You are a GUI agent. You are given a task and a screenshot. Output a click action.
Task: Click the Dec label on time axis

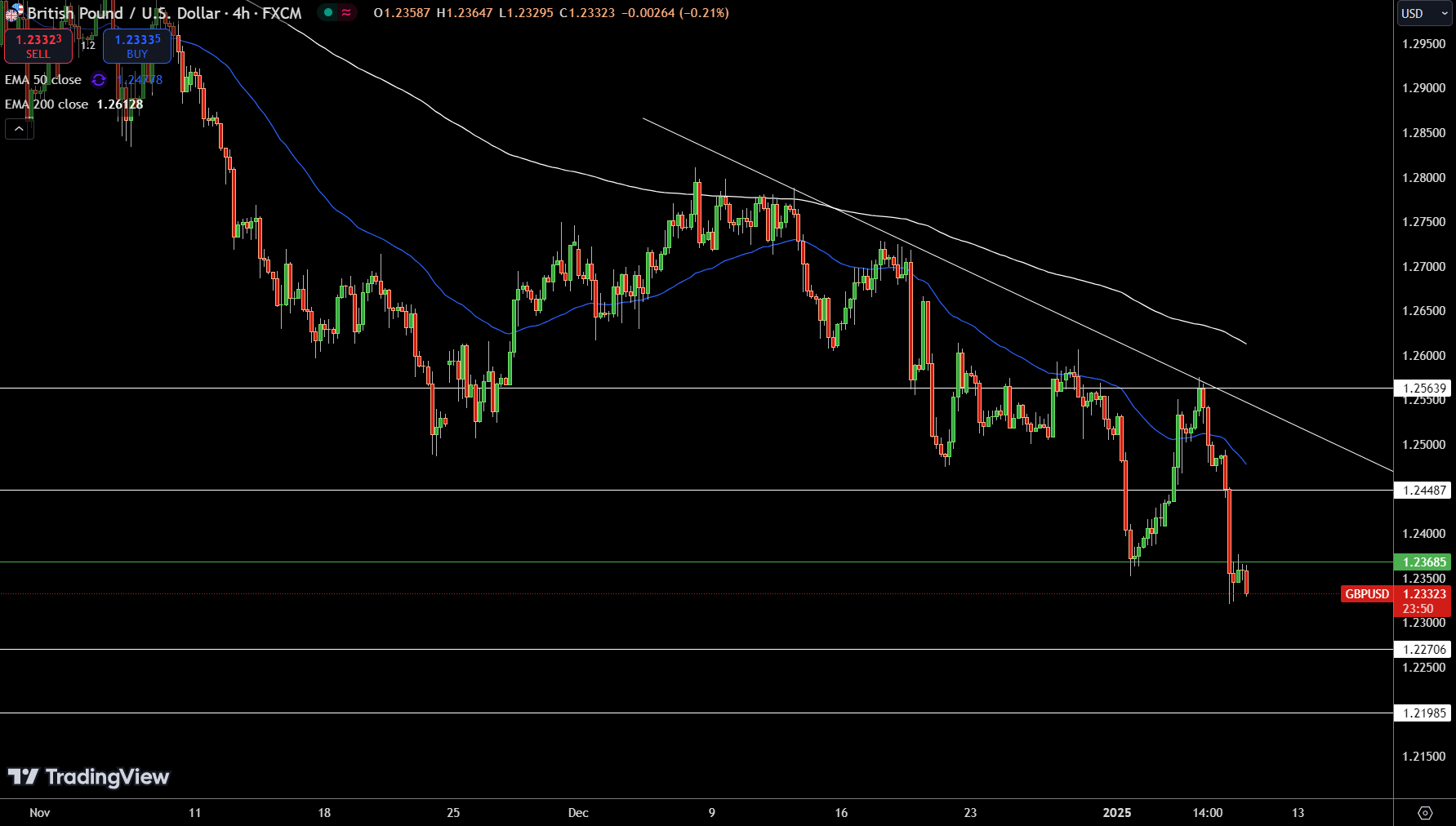click(578, 813)
